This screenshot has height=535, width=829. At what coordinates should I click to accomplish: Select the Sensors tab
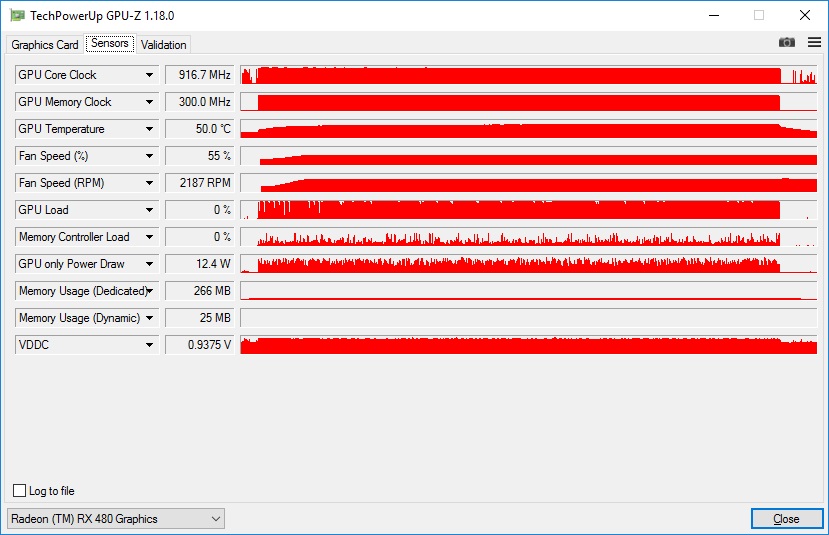[110, 43]
